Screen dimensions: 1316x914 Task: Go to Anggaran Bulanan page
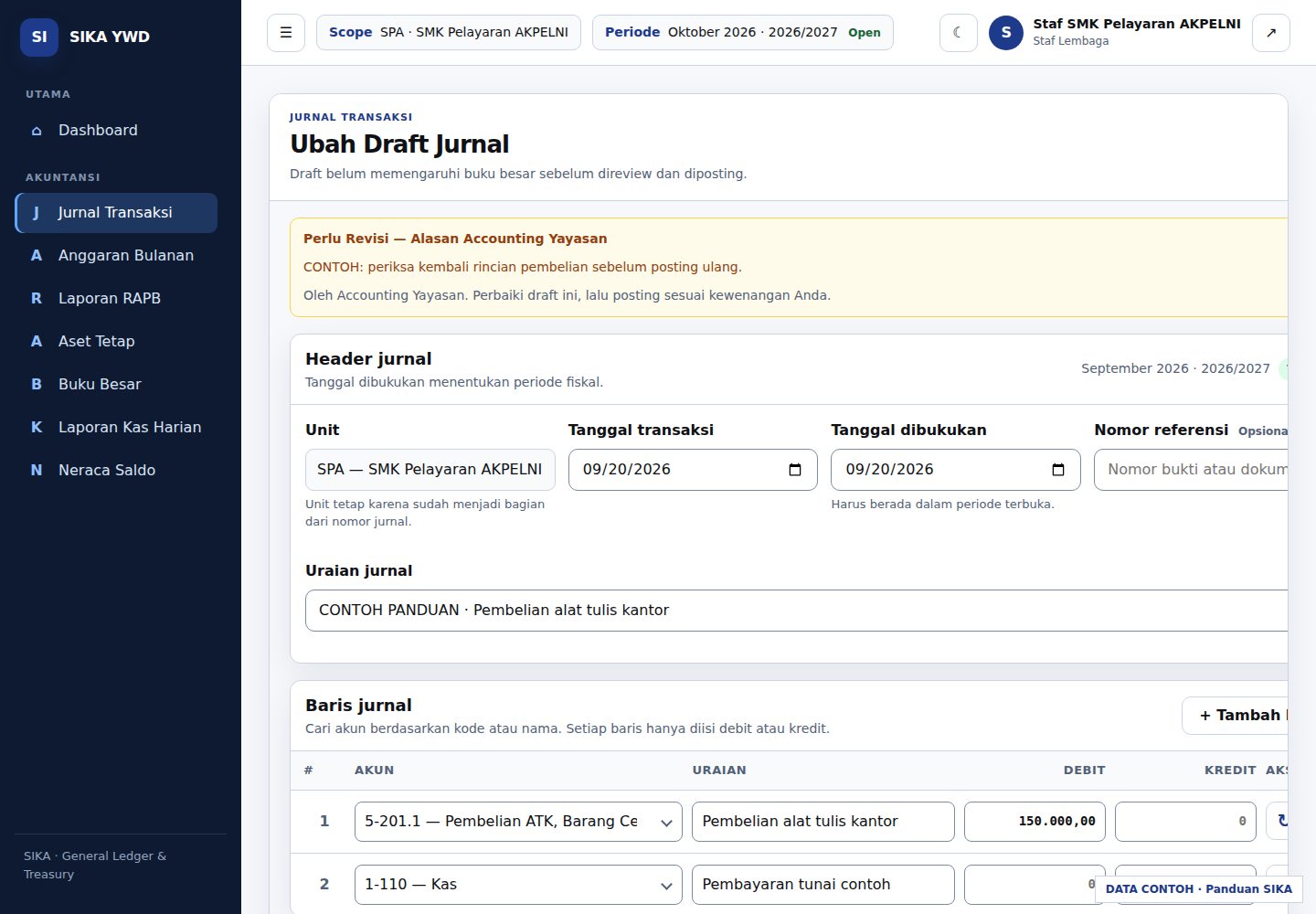(x=116, y=256)
